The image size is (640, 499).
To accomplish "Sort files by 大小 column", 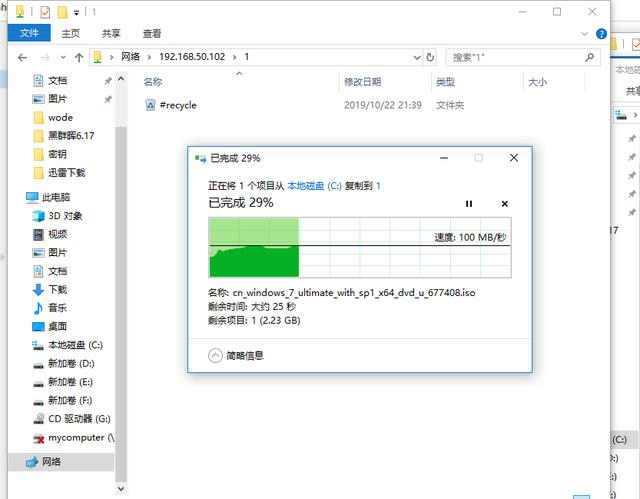I will click(538, 82).
